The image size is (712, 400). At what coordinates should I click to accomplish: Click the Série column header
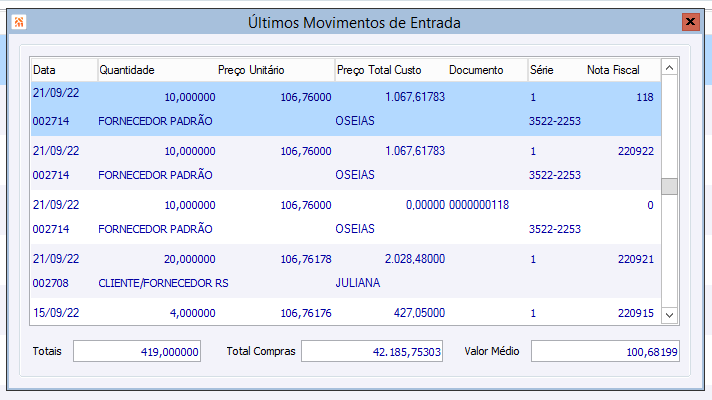tap(557, 70)
